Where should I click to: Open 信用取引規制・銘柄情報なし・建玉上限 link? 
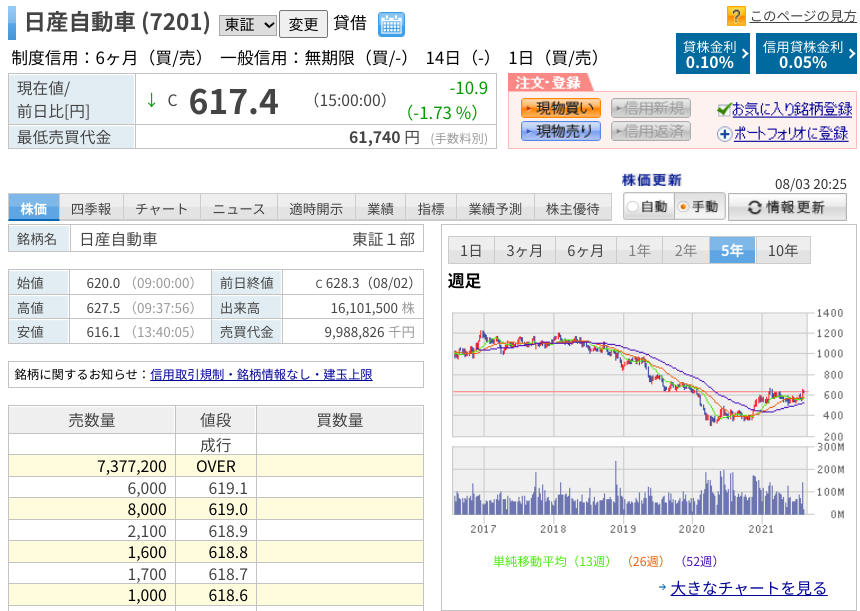pos(262,375)
